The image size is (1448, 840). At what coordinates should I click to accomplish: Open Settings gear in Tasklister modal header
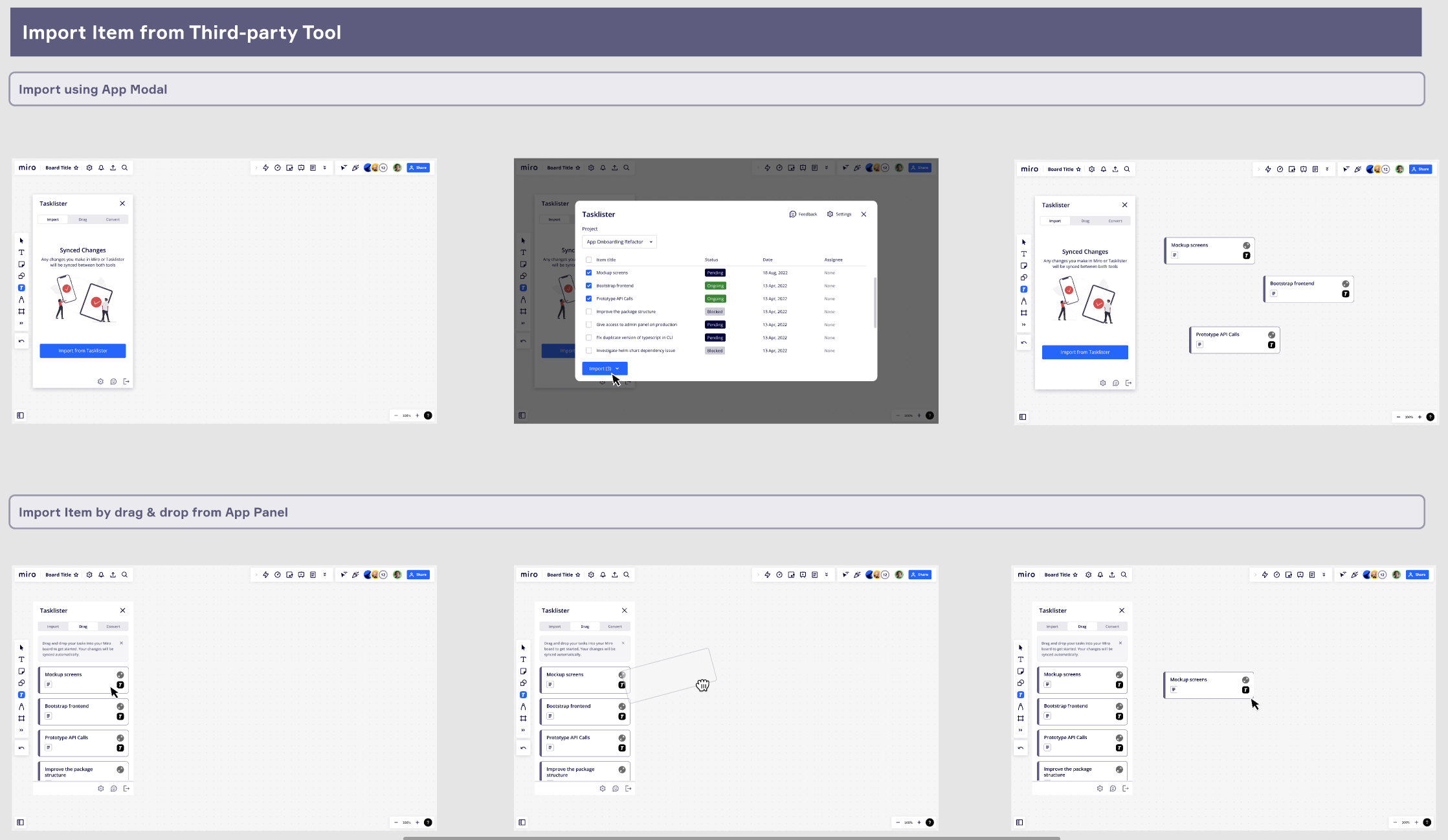830,214
